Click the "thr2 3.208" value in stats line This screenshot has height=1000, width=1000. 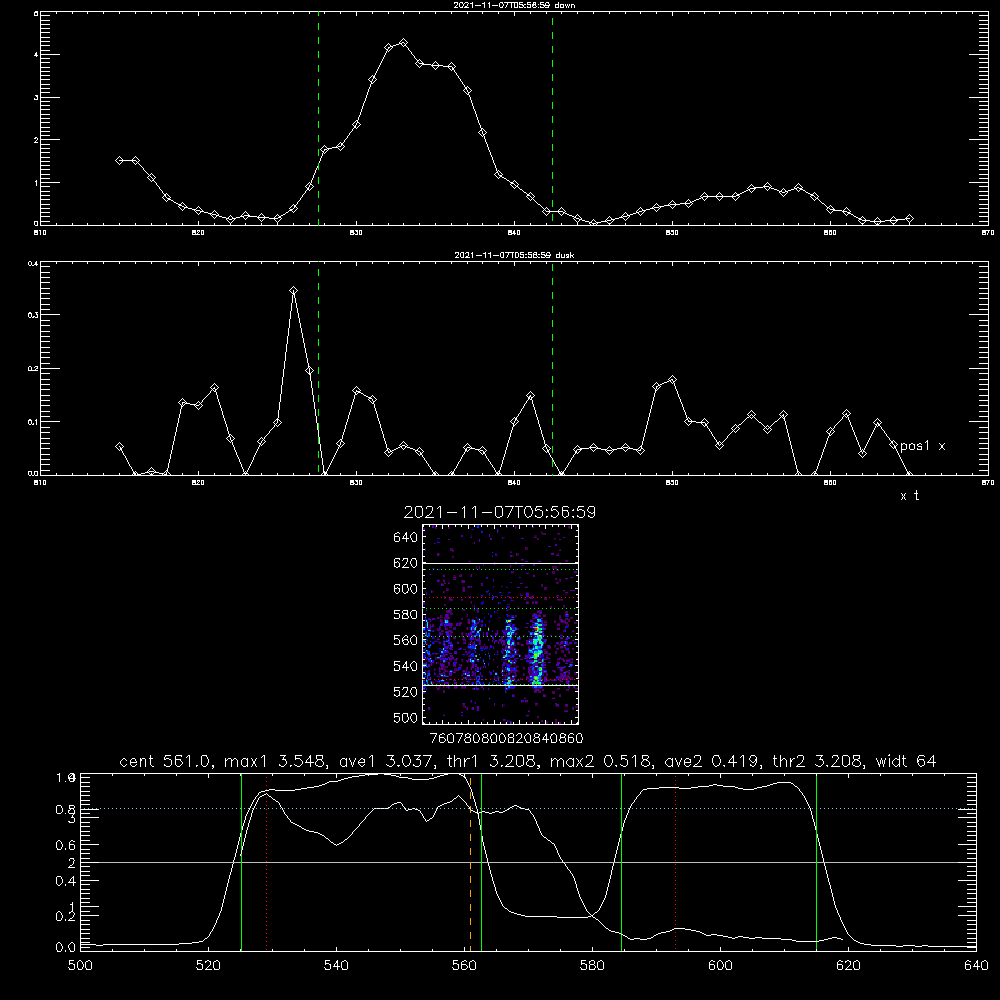point(818,761)
